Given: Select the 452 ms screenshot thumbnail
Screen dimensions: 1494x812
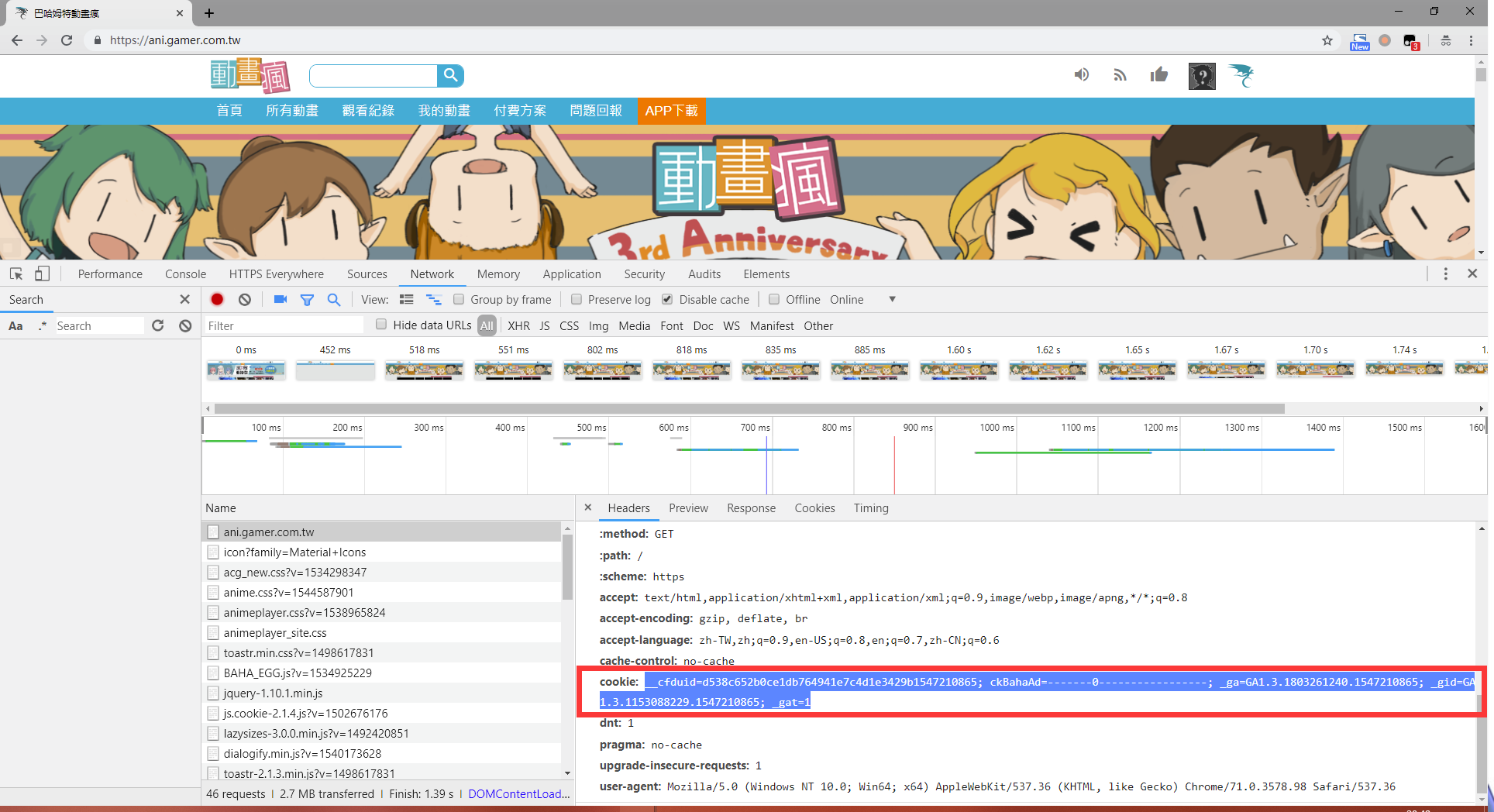Looking at the screenshot, I should point(336,370).
